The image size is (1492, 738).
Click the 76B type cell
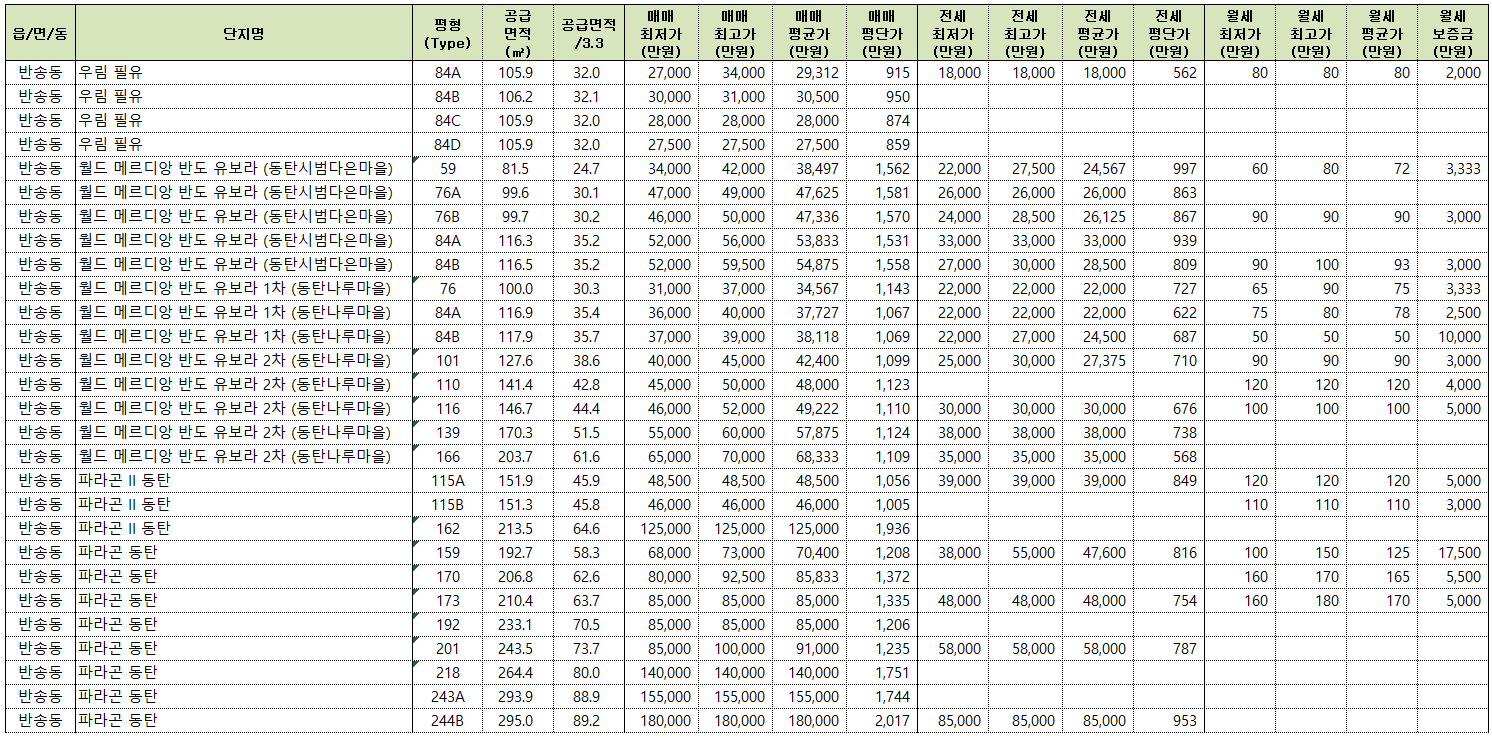click(448, 217)
